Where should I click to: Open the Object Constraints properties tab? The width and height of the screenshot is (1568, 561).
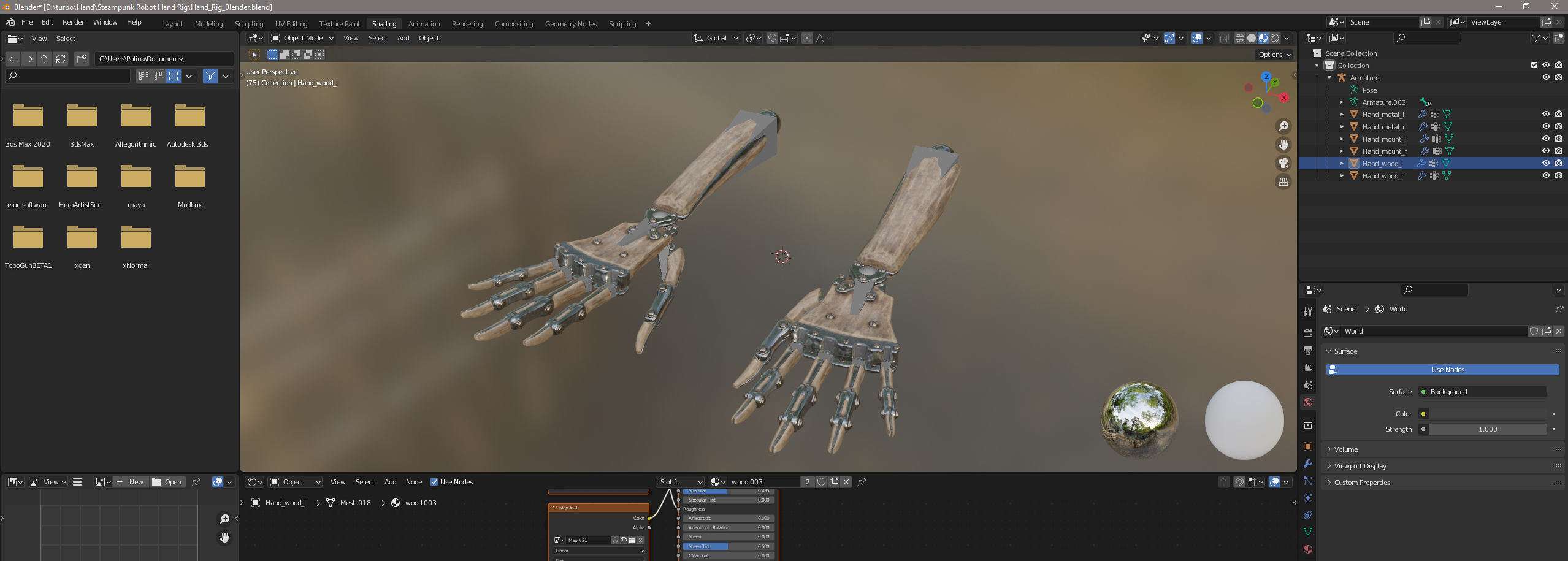coord(1308,515)
